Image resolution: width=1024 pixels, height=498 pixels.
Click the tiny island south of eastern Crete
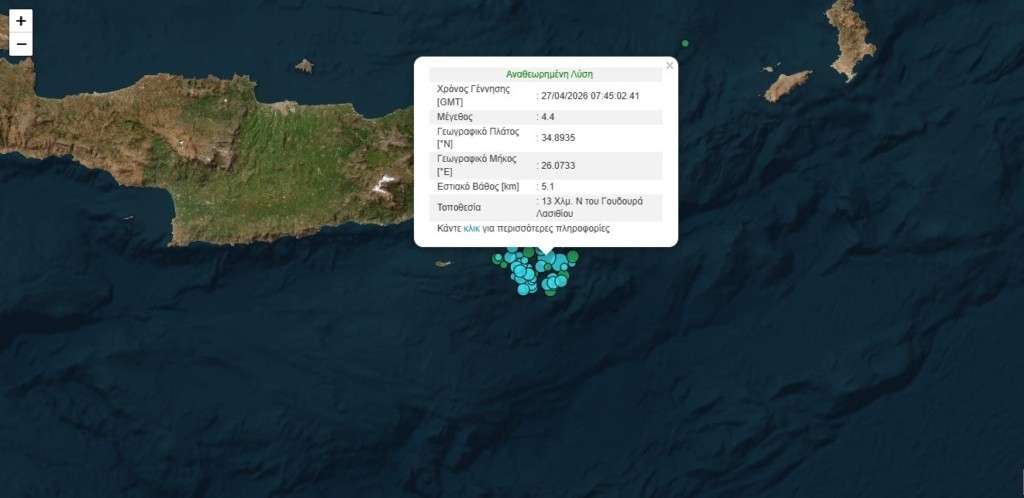[443, 264]
